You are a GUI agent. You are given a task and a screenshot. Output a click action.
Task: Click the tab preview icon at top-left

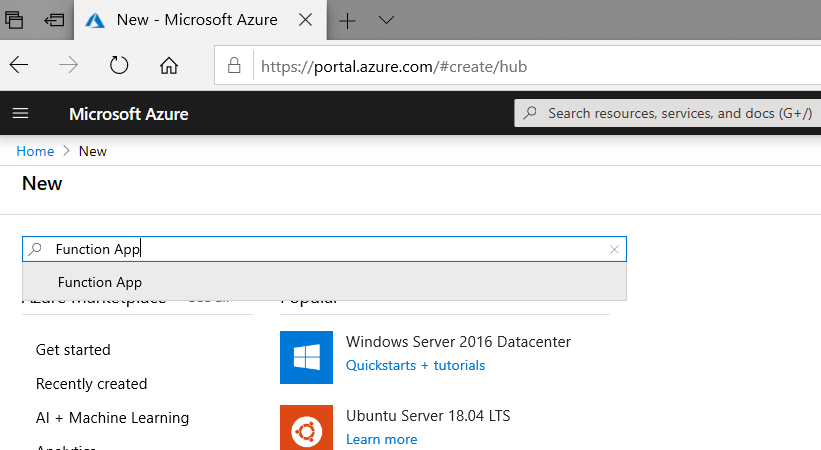click(14, 20)
